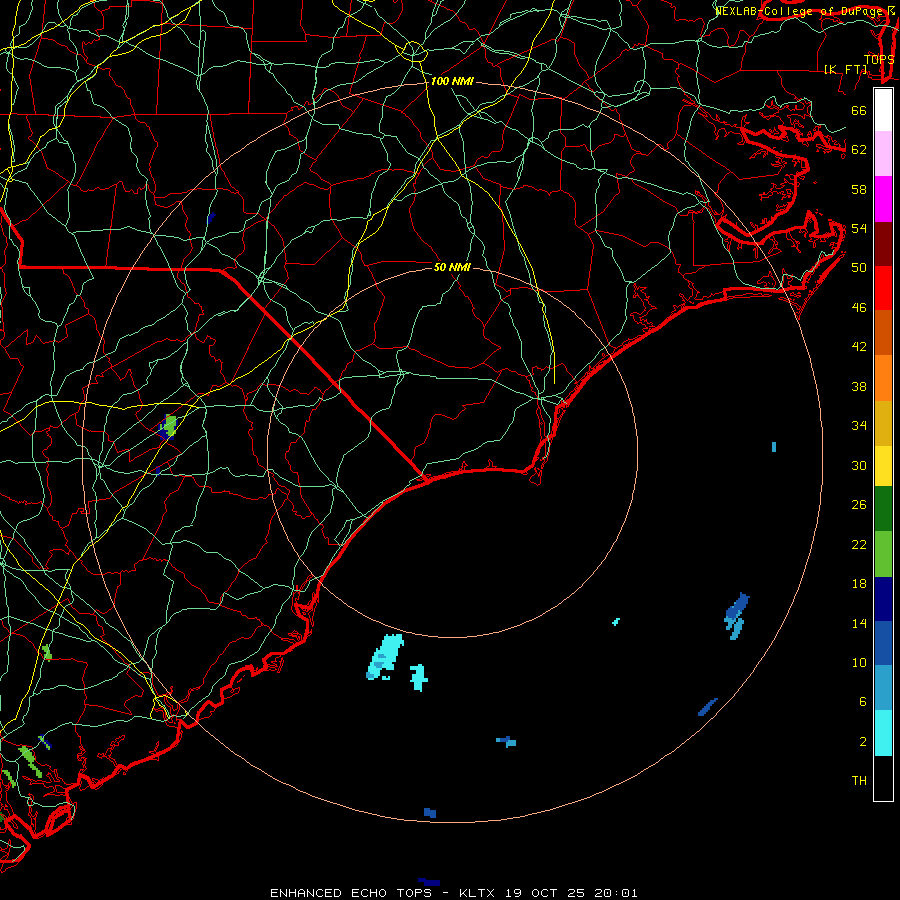Viewport: 900px width, 900px height.
Task: Click the '58' scale value
Action: 859,189
